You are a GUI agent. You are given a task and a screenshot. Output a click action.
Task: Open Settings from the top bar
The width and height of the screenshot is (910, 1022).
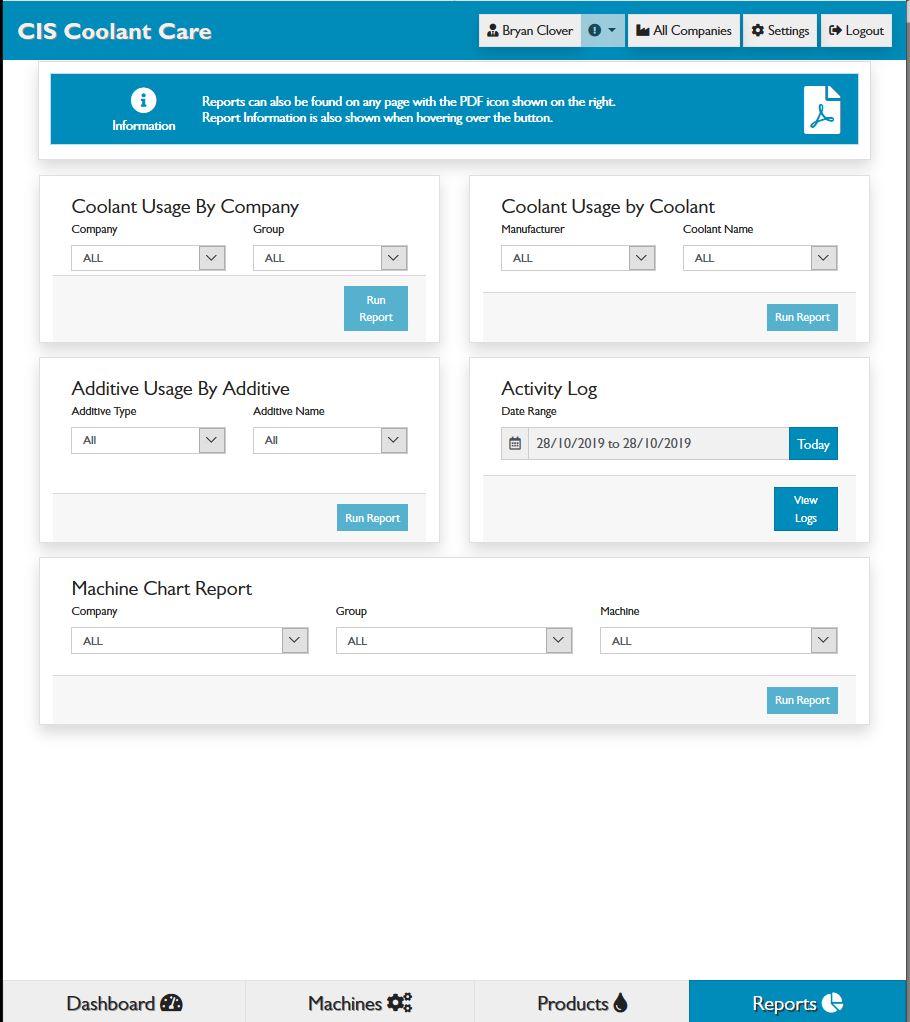pyautogui.click(x=780, y=31)
